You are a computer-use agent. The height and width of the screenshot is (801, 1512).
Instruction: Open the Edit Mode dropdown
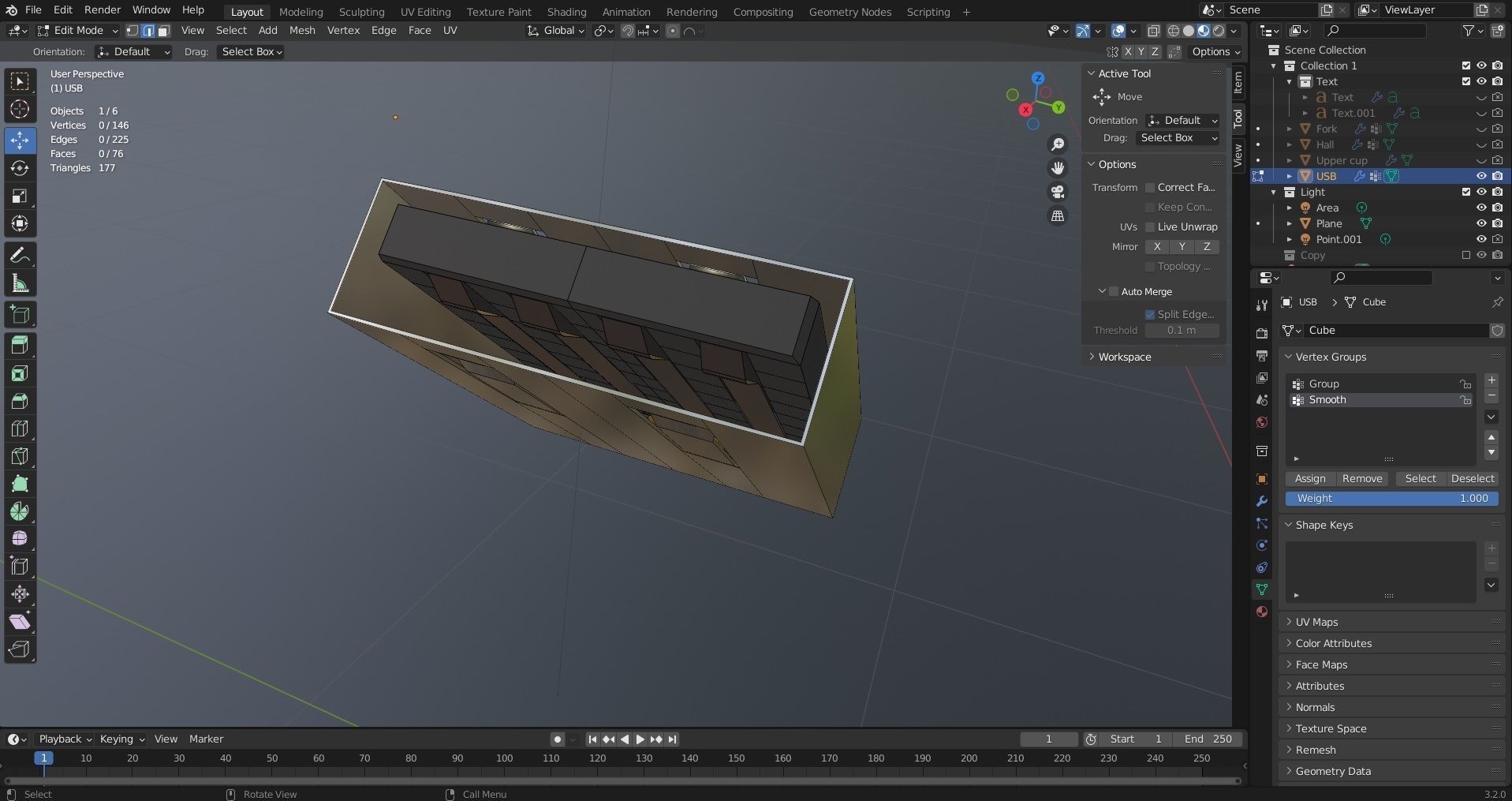(x=77, y=31)
